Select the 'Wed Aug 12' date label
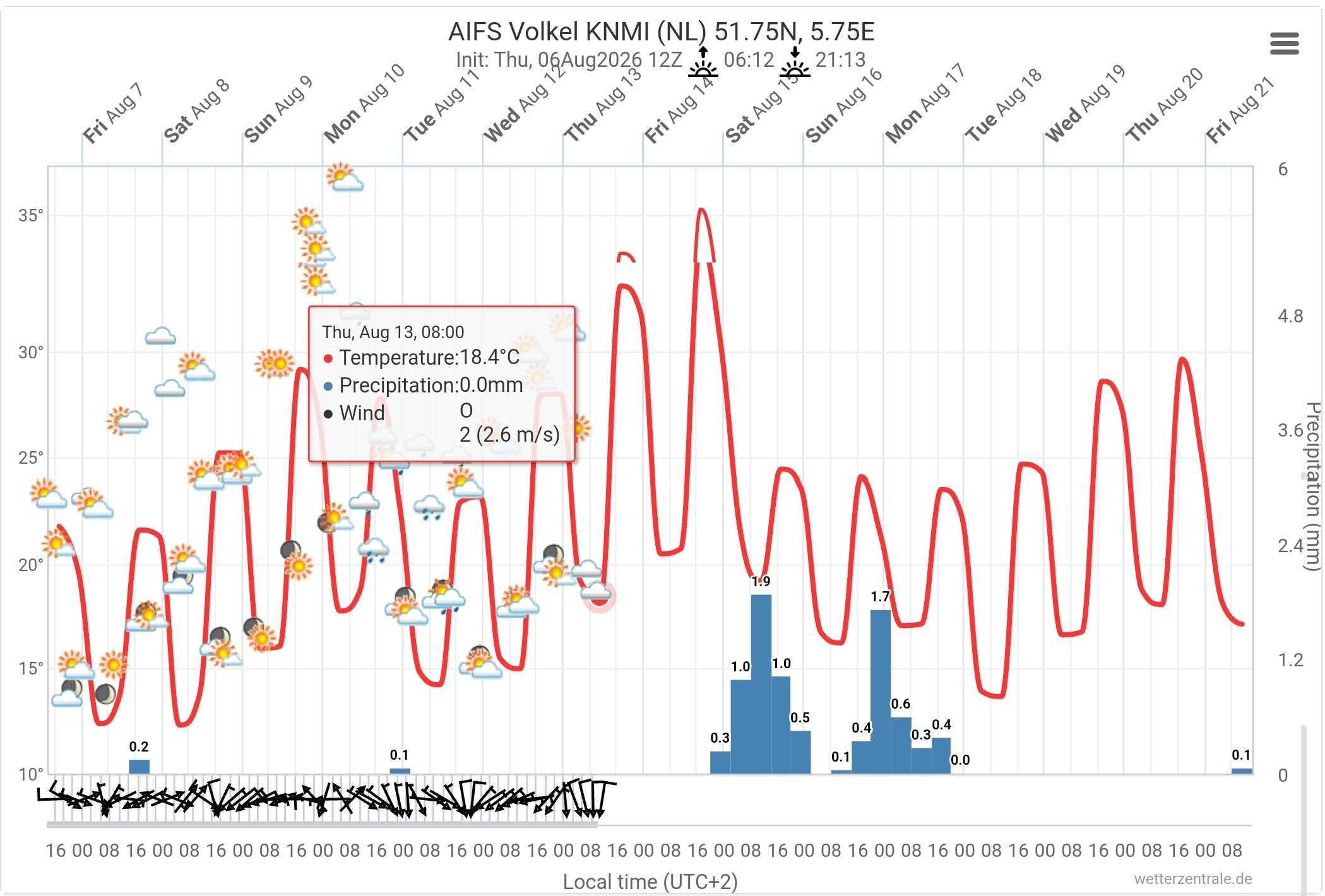The height and width of the screenshot is (896, 1325). 525,104
